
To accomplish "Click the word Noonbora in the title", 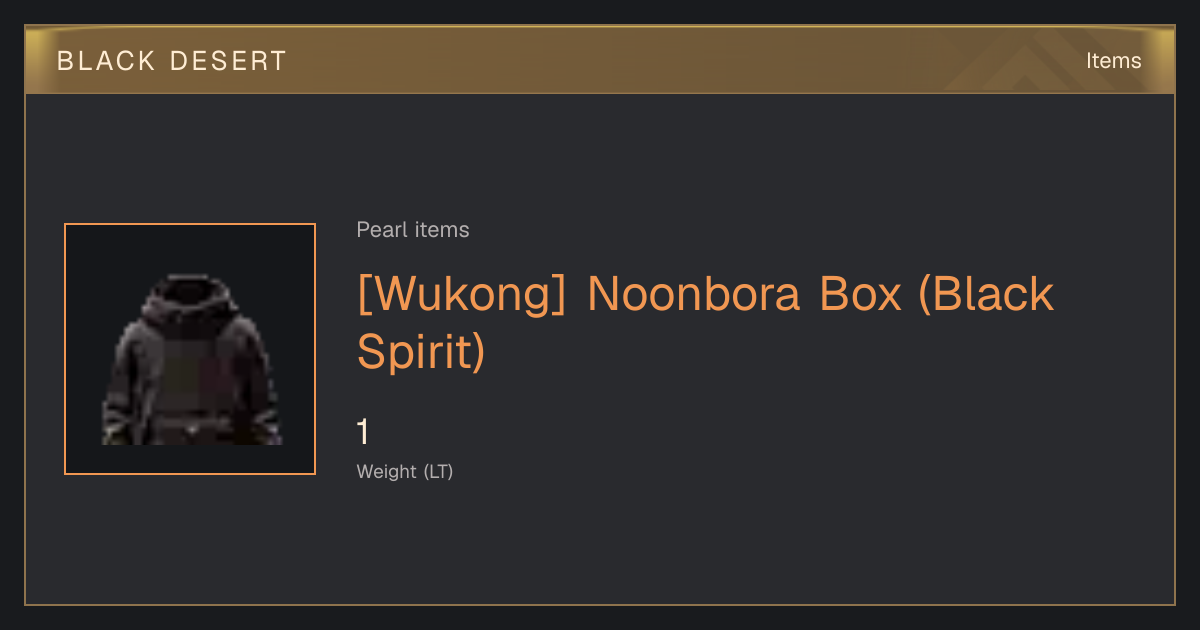I will point(695,294).
